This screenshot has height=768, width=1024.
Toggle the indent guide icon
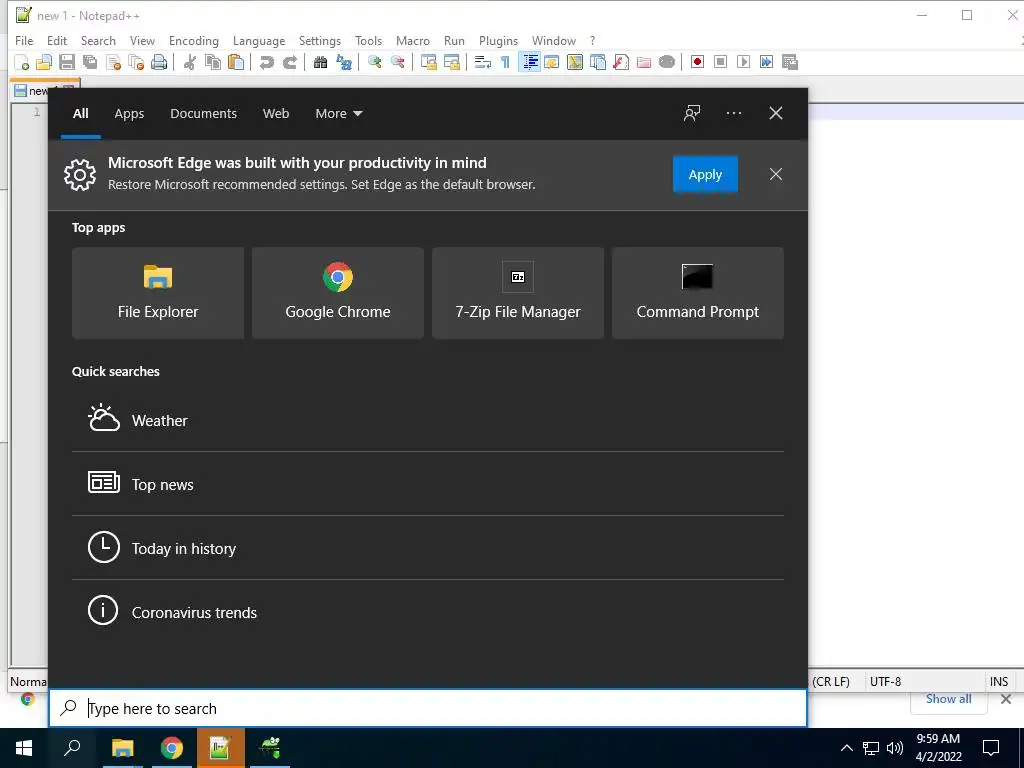[529, 62]
